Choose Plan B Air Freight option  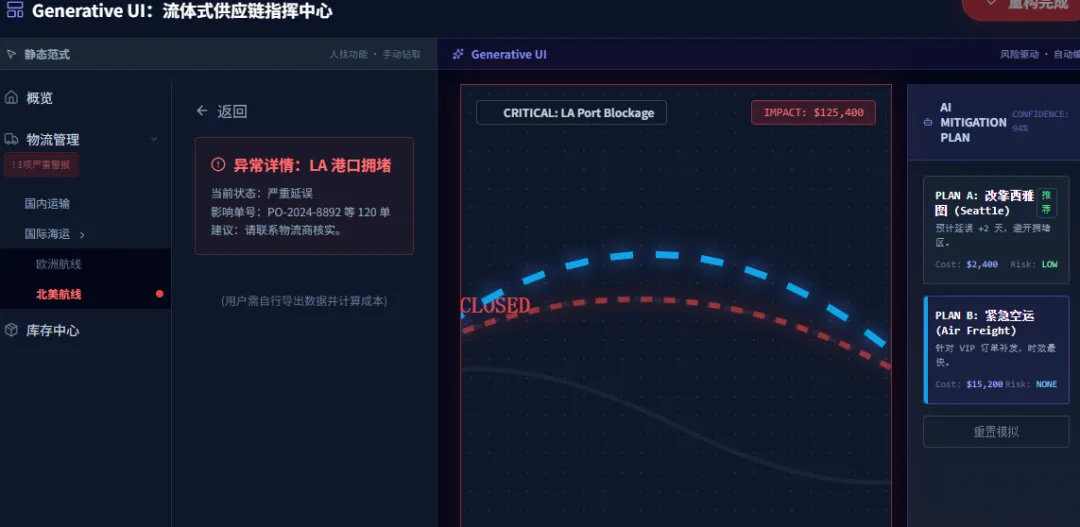coord(995,349)
